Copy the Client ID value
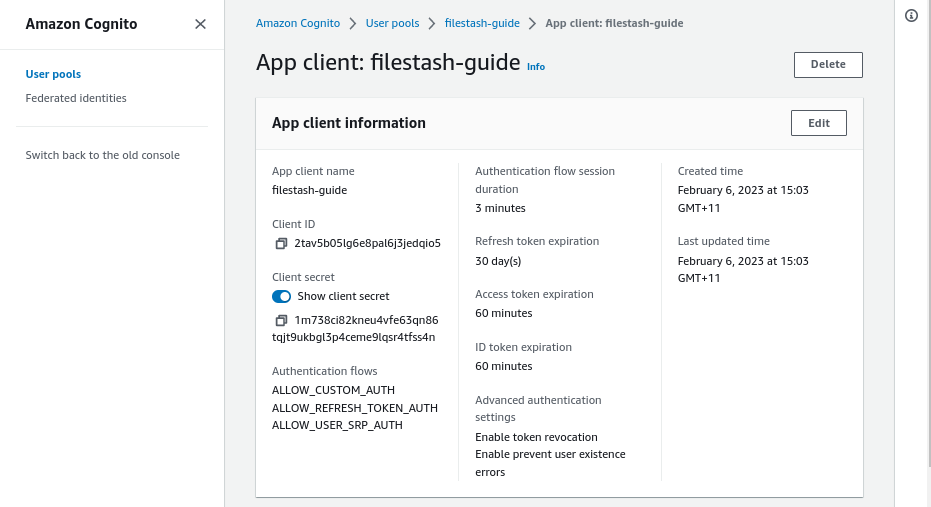The height and width of the screenshot is (507, 931). coord(281,243)
